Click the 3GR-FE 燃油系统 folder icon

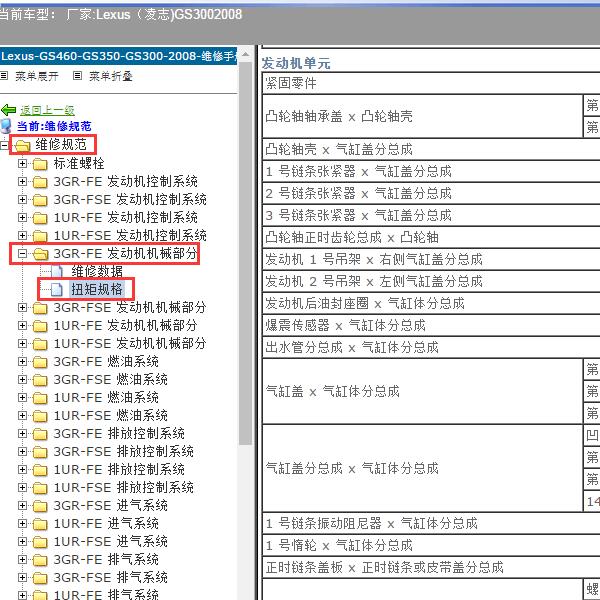(40, 362)
